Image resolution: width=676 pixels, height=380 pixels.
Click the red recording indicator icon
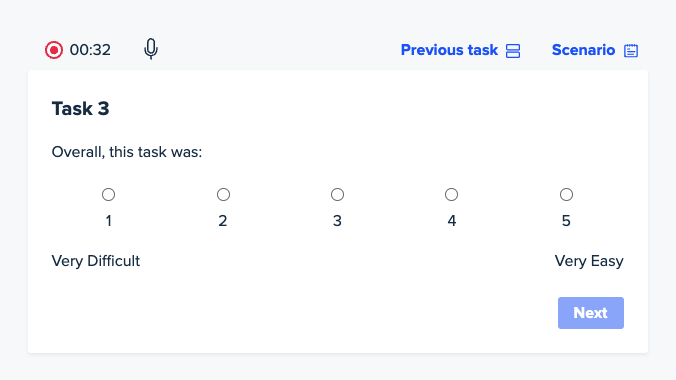[54, 50]
